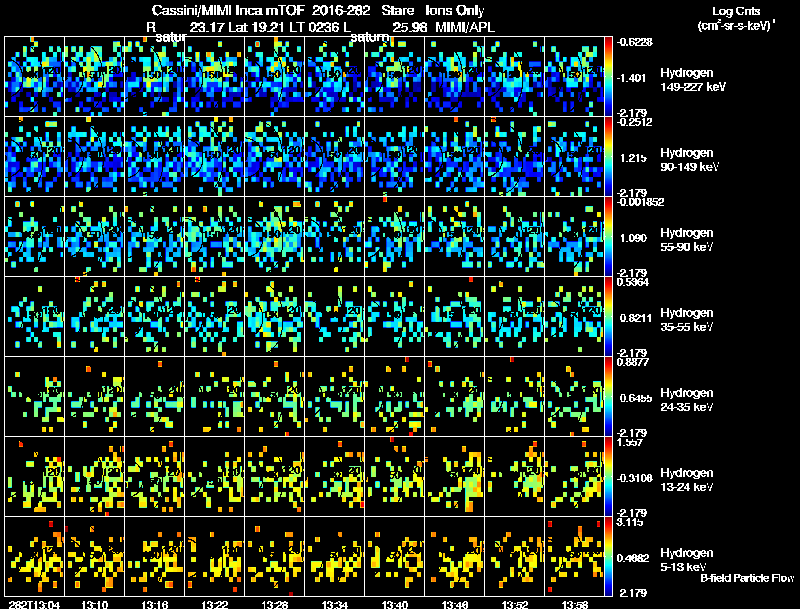Select the 149-227 keV image panel at 13:04
The height and width of the screenshot is (609, 800).
35,77
